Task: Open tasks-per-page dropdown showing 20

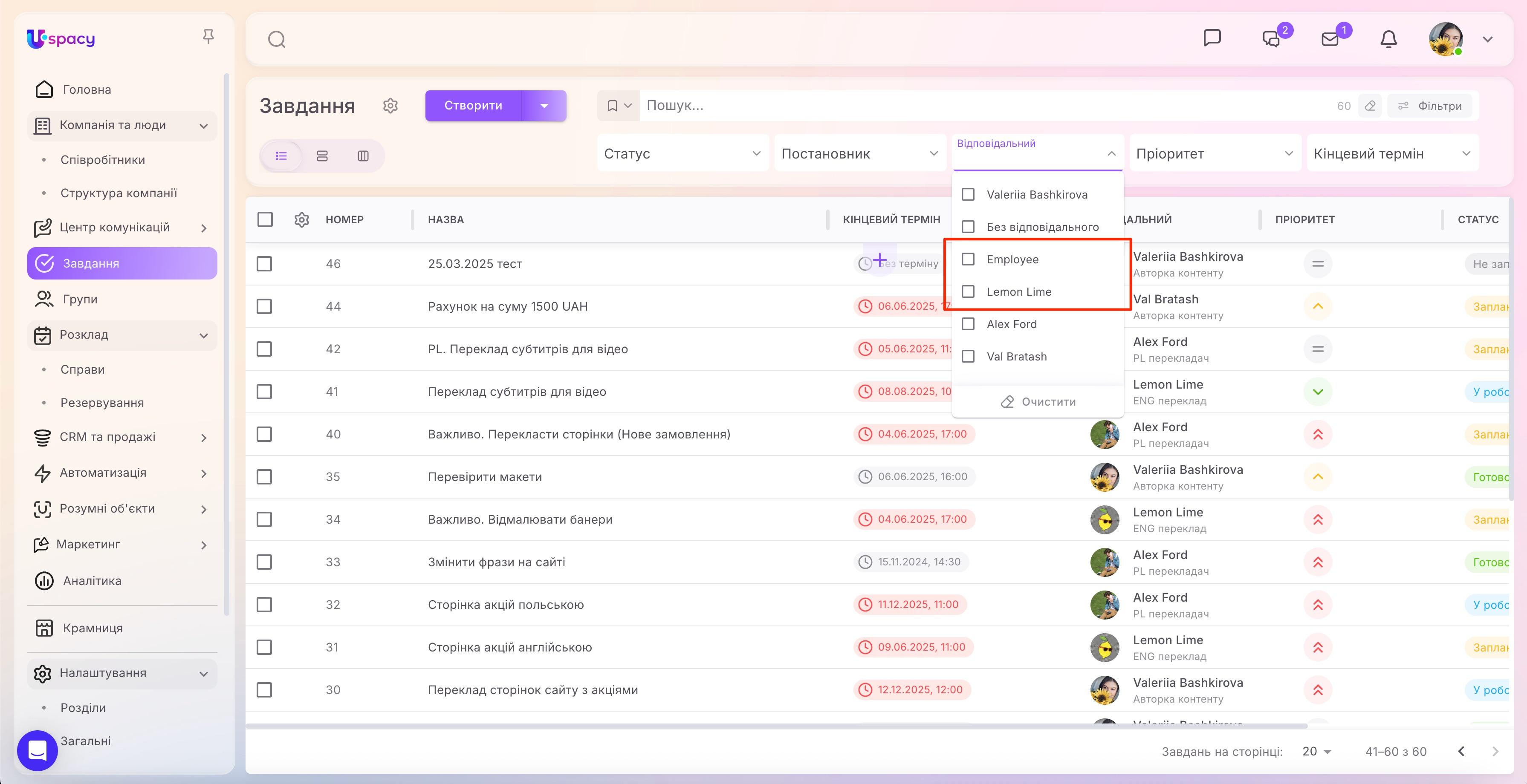Action: (x=1316, y=752)
